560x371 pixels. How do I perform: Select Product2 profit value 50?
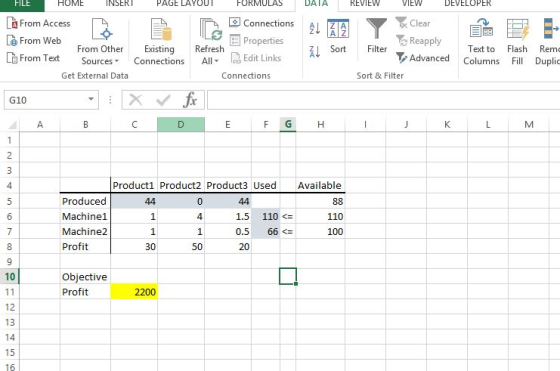[181, 246]
